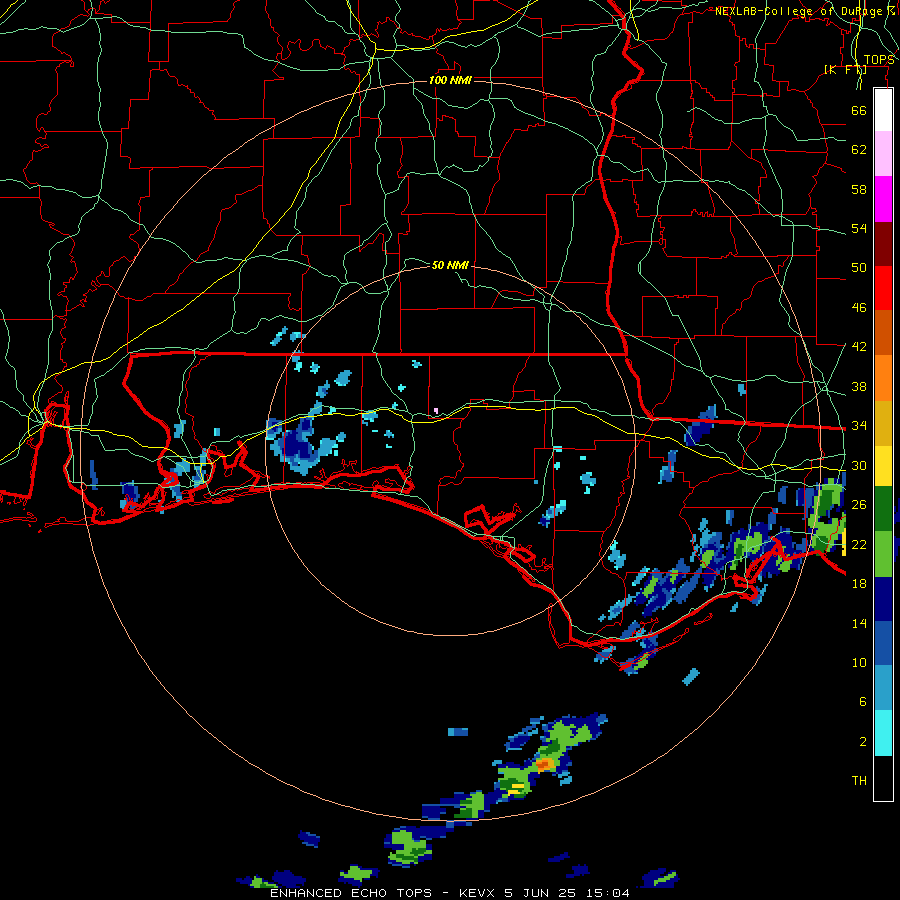
Task: Click the yellow legend swatch
Action: coord(883,466)
